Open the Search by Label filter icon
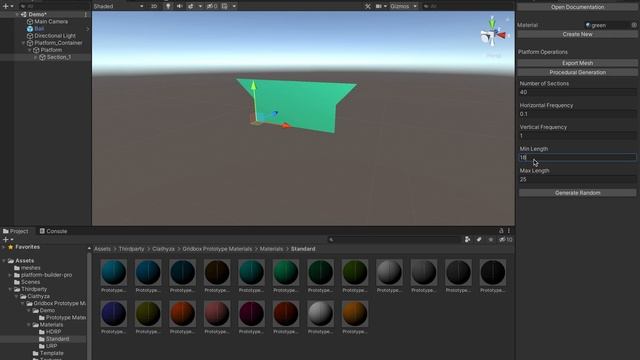 (x=479, y=240)
